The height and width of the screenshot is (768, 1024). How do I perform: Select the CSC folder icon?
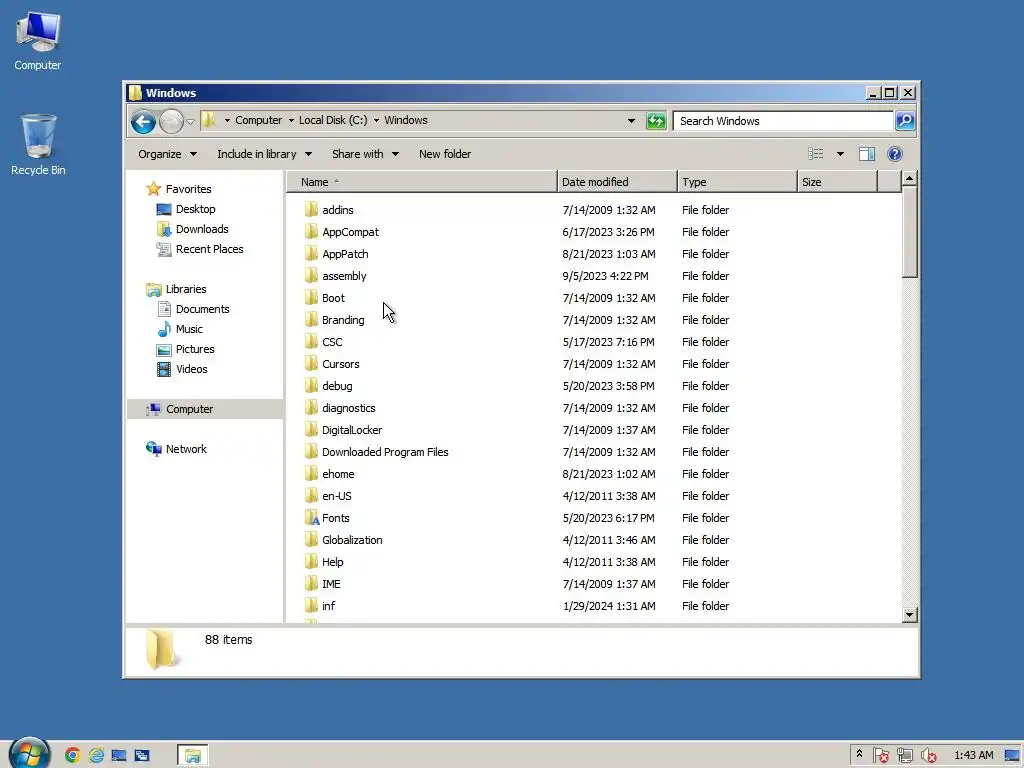(312, 342)
